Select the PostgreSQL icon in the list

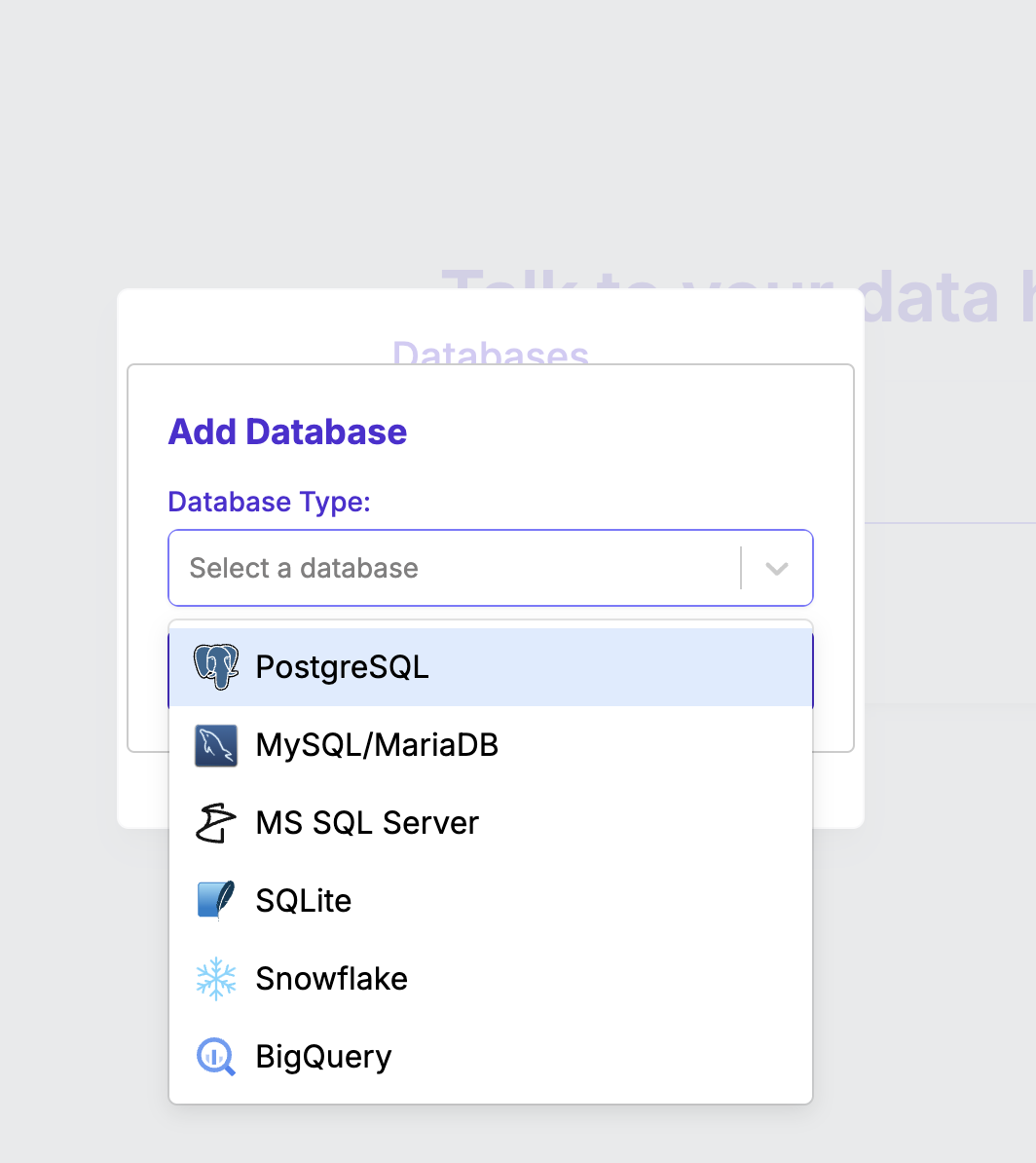coord(215,667)
